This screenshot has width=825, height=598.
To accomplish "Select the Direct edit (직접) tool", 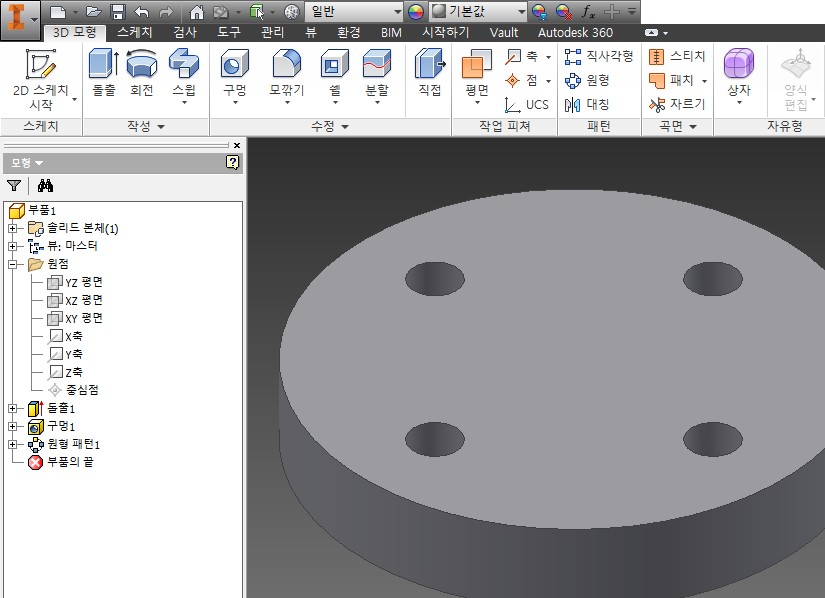I will point(430,72).
